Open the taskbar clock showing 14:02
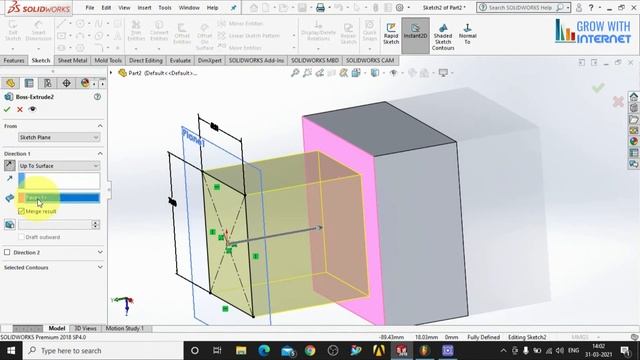 click(x=598, y=351)
